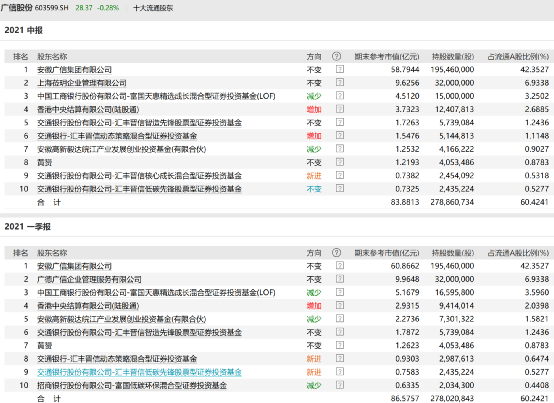Screen dimensions: 554x403
Task: Sort by 持股数量(股) column in 一季报
Action: pos(453,253)
